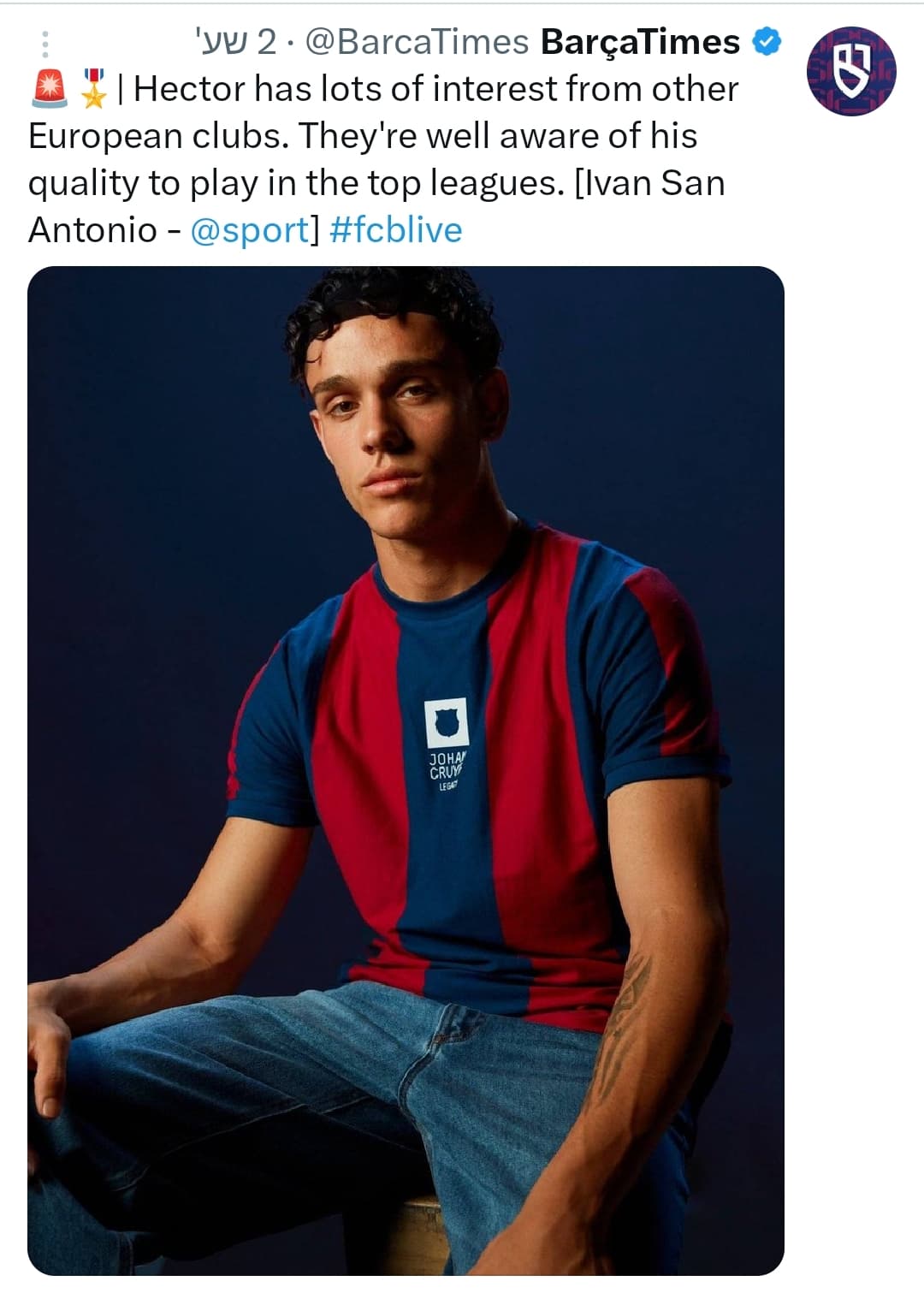Open the @BarcaTimes handle
Image resolution: width=924 pixels, height=1293 pixels.
(x=417, y=42)
